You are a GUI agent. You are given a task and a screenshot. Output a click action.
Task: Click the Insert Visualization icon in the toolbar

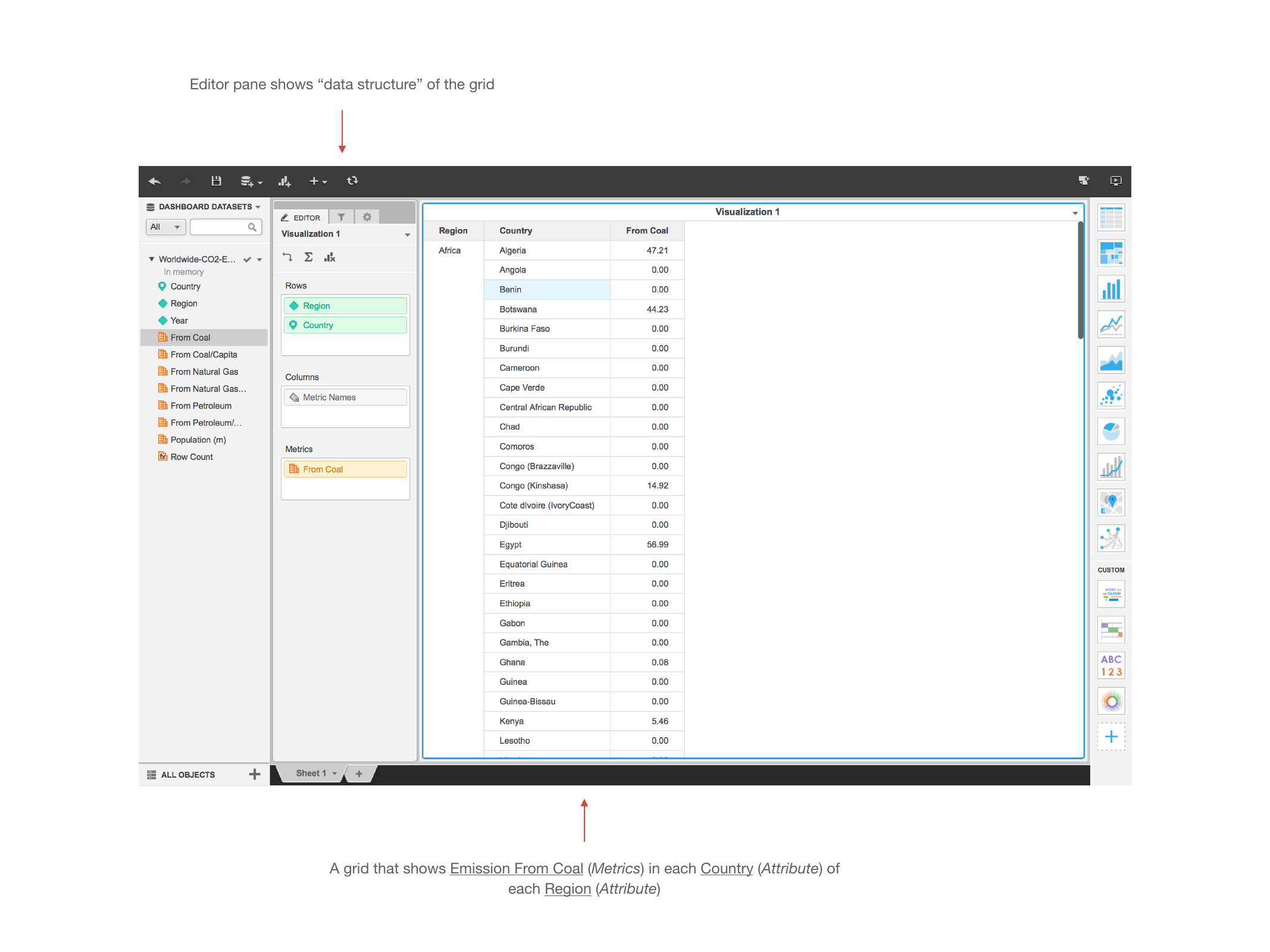coord(284,181)
